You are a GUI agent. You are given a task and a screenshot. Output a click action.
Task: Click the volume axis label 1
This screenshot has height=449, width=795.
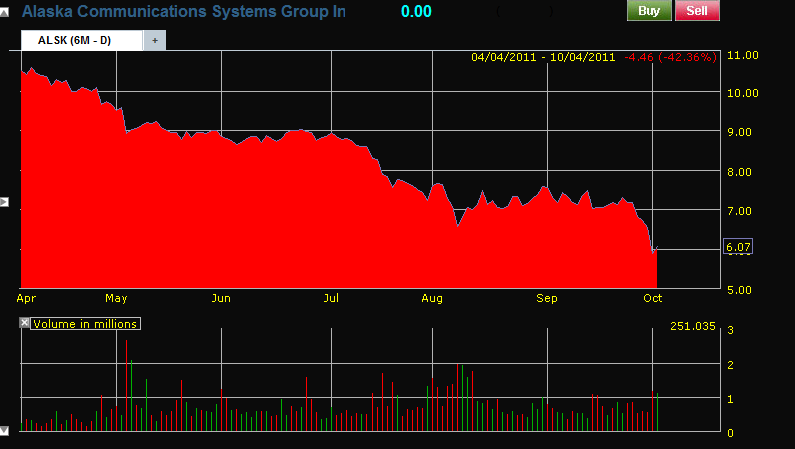(x=731, y=399)
